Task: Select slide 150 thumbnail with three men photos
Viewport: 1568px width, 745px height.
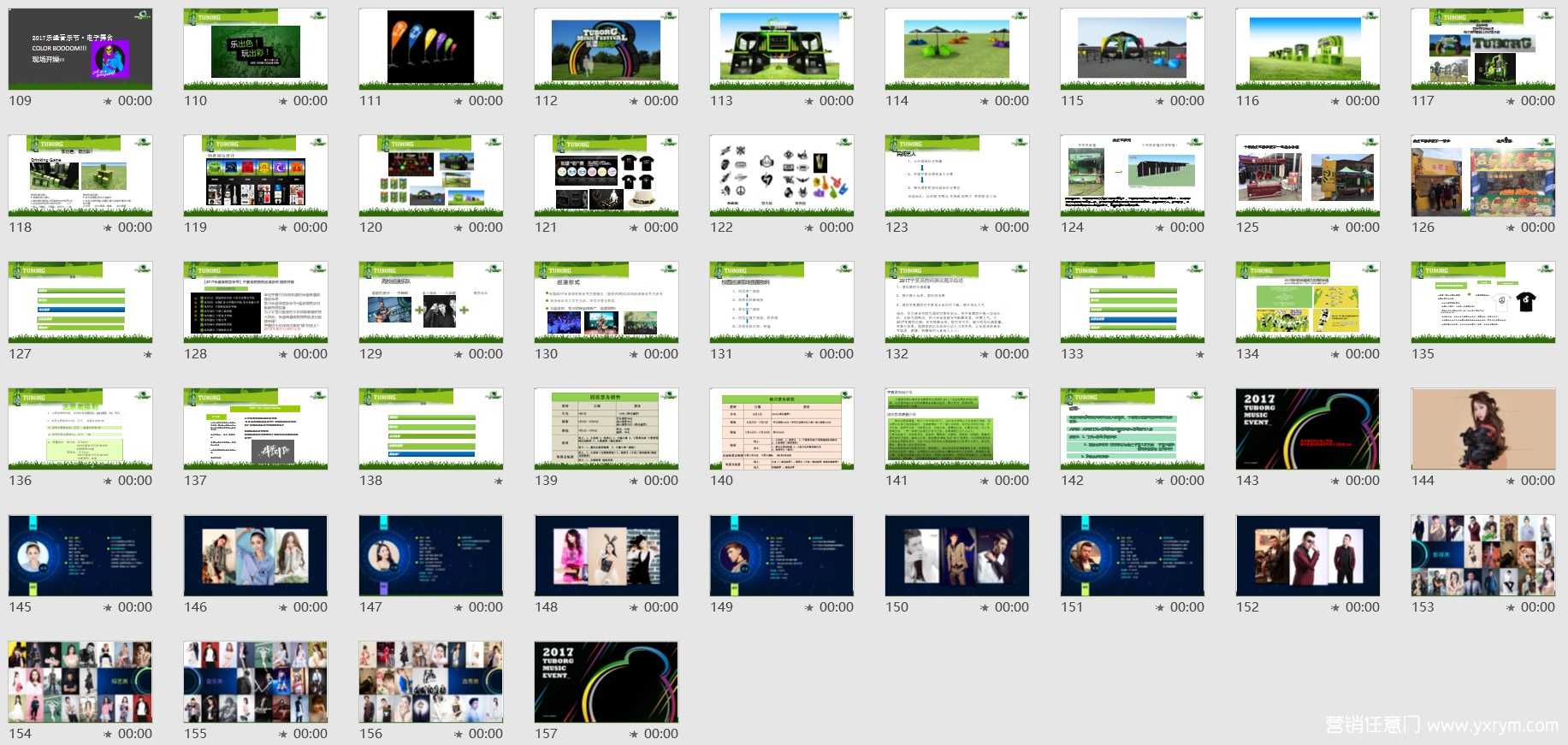Action: coord(957,555)
